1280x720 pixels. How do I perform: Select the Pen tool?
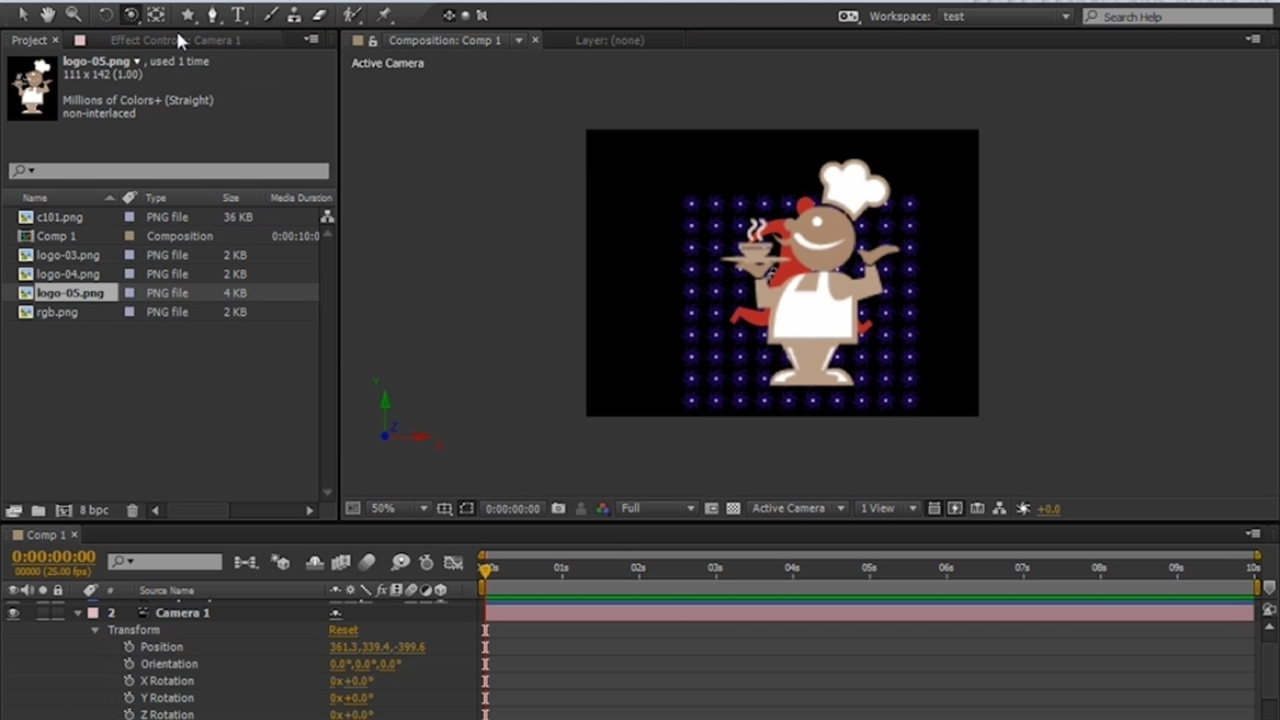pos(212,15)
